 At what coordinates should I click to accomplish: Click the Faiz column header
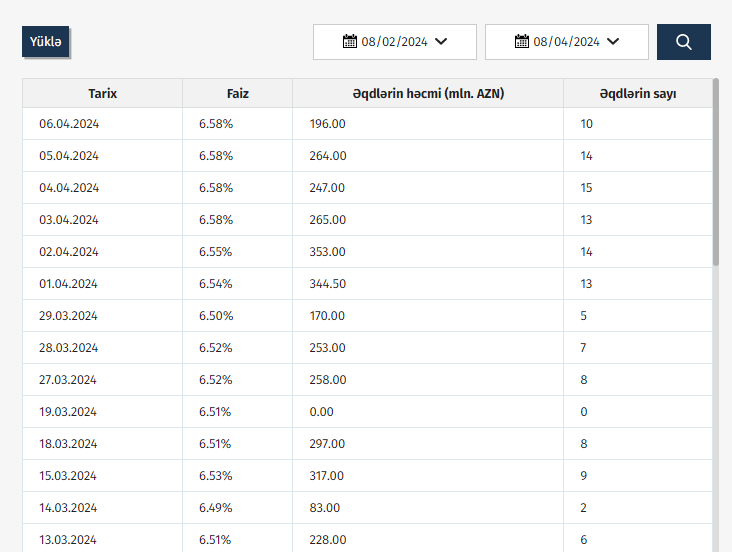(237, 94)
